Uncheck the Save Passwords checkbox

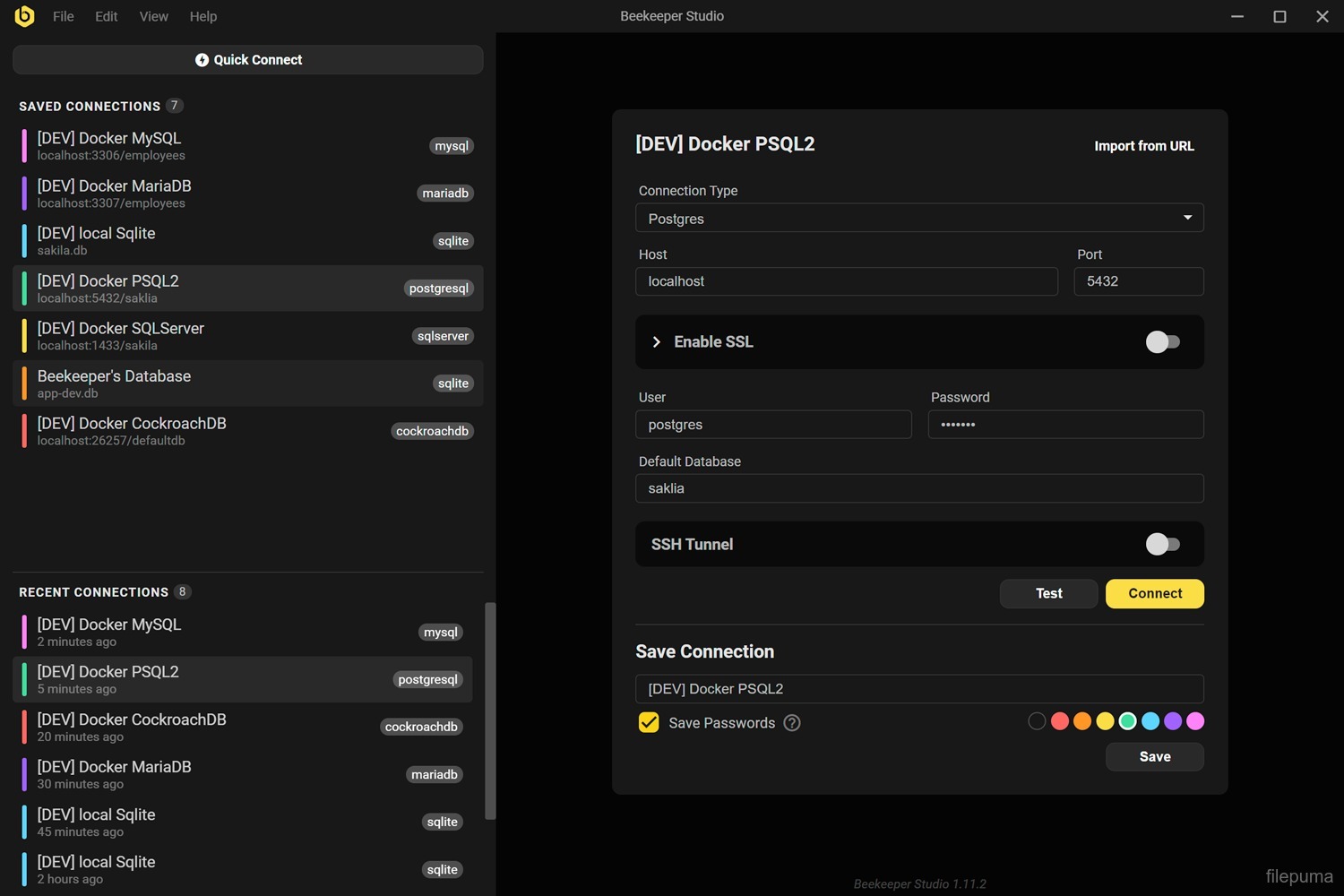coord(649,723)
